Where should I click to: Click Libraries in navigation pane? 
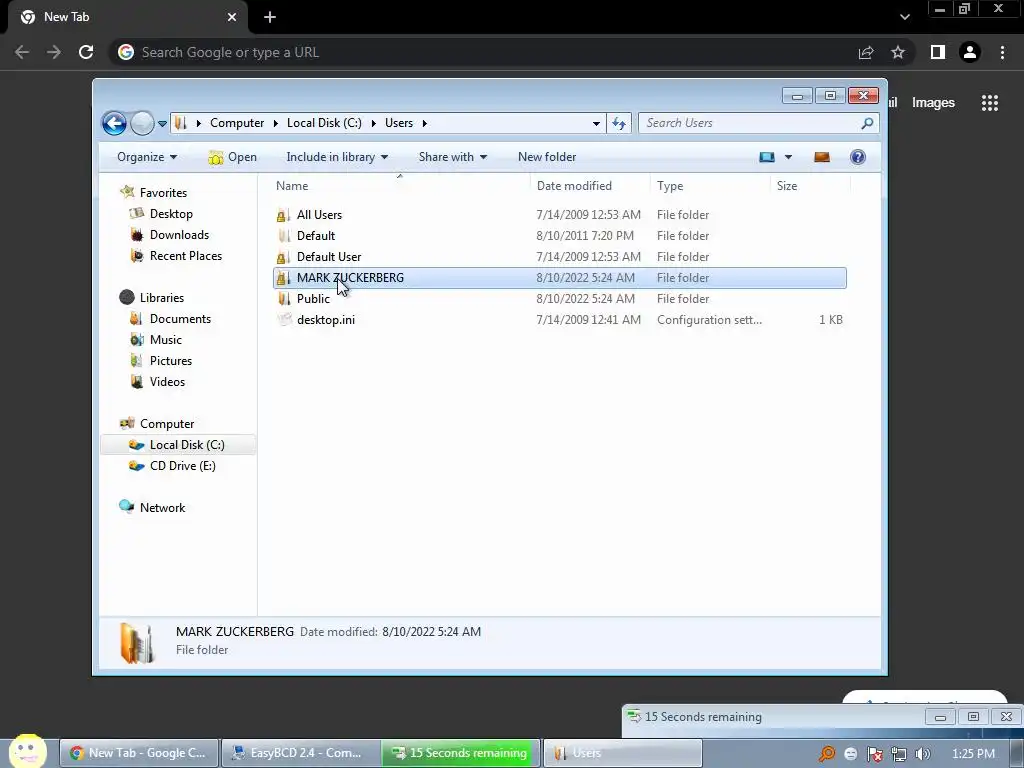pos(161,298)
